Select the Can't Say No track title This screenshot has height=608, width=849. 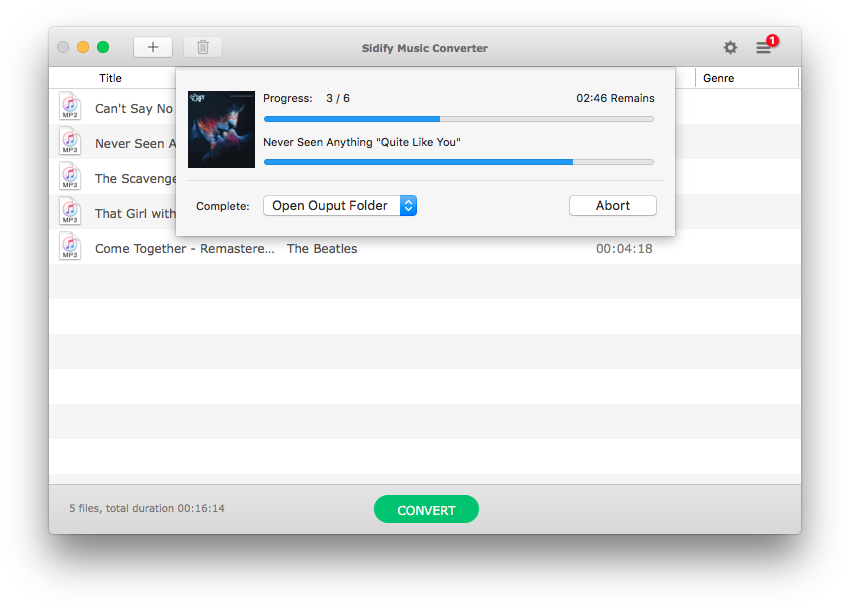point(134,109)
